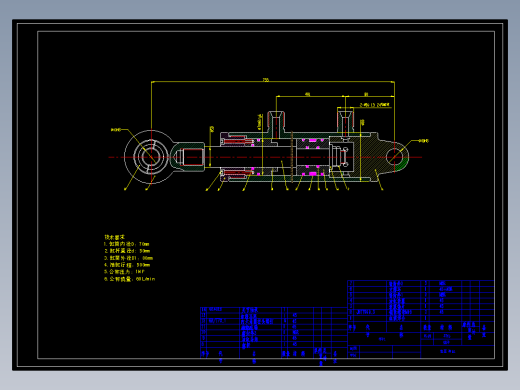The image size is (520, 390).
Task: Click the rod-side oil port fitting
Action: coord(276,123)
